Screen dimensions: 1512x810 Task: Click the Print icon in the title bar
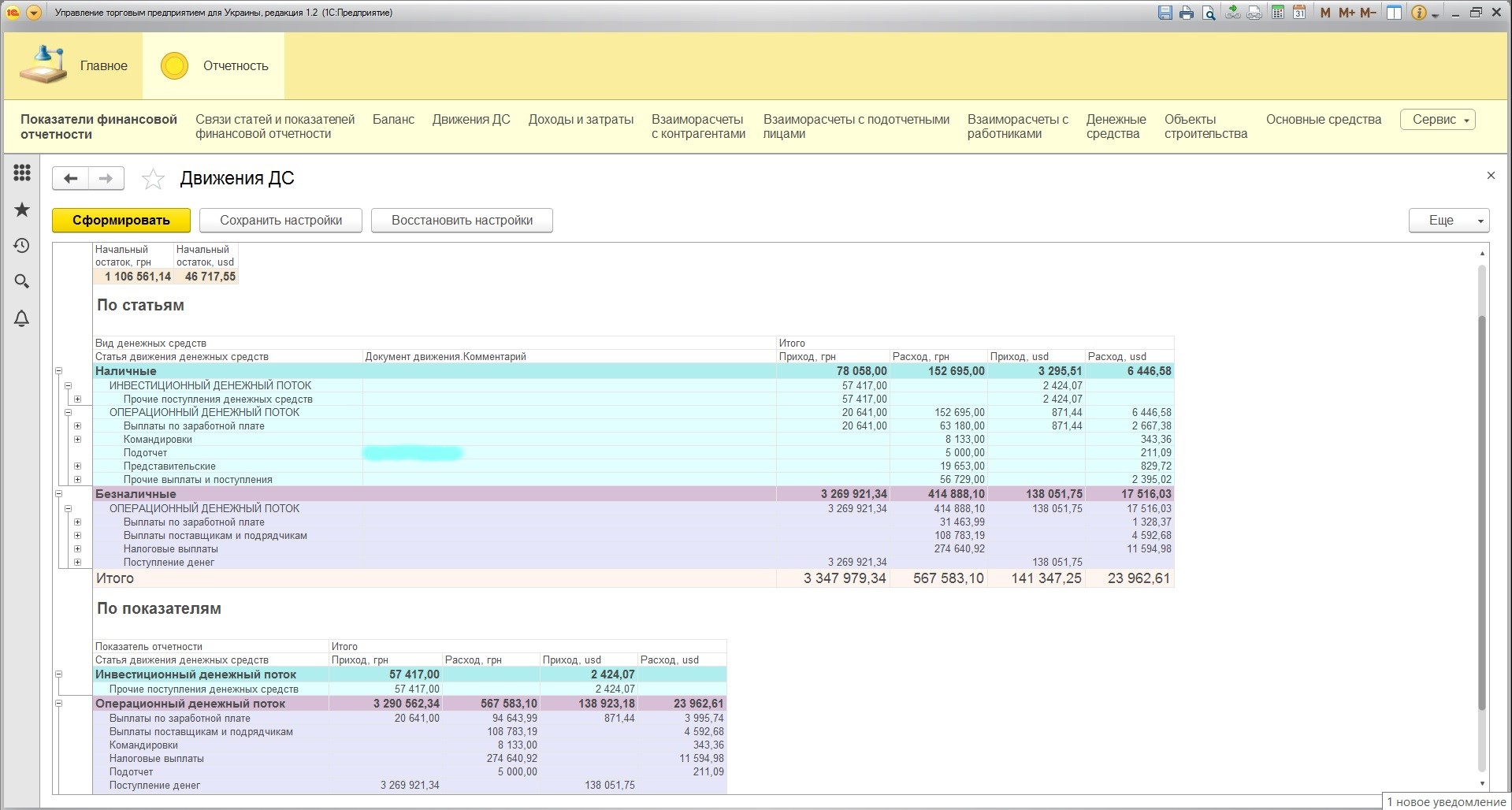click(1187, 13)
